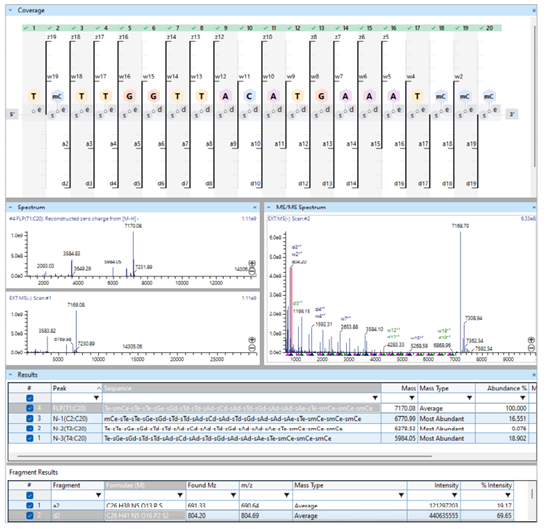
Task: Uncheck the FLP(T1:C20) result row checkbox
Action: 30,408
